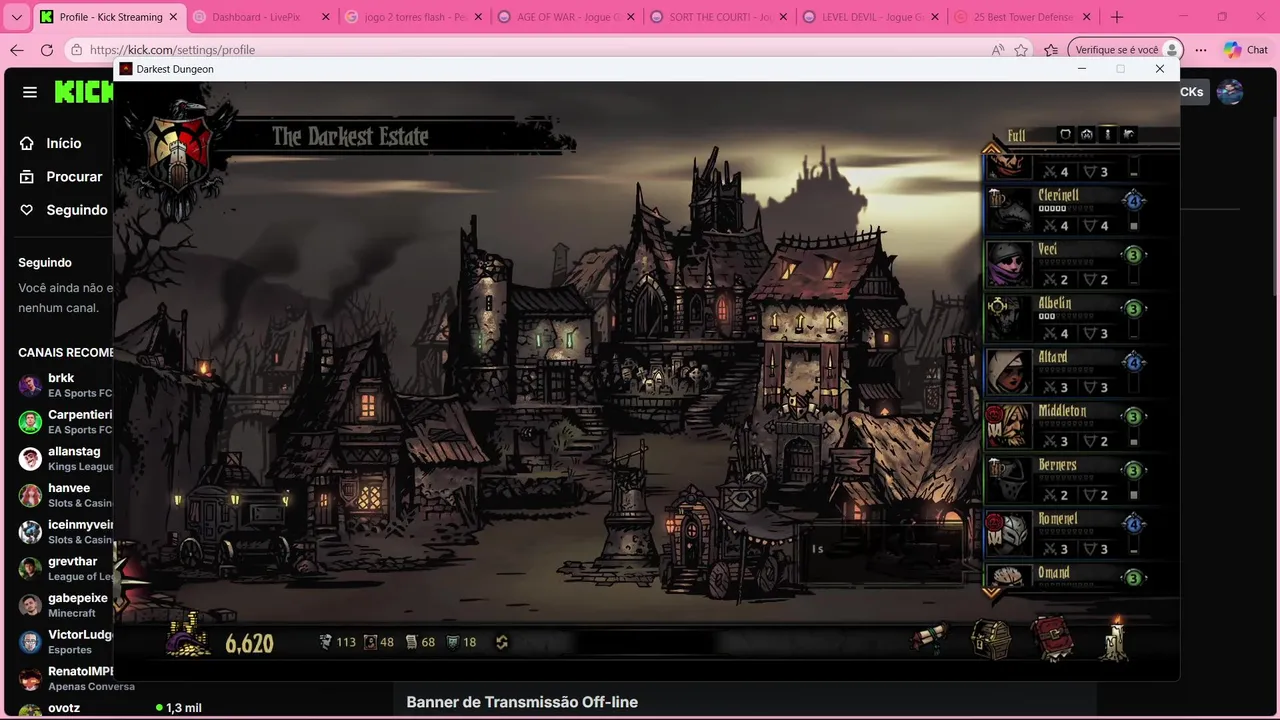The width and height of the screenshot is (1280, 720).
Task: Click the portraits heirloom icon showing 48
Action: (370, 642)
